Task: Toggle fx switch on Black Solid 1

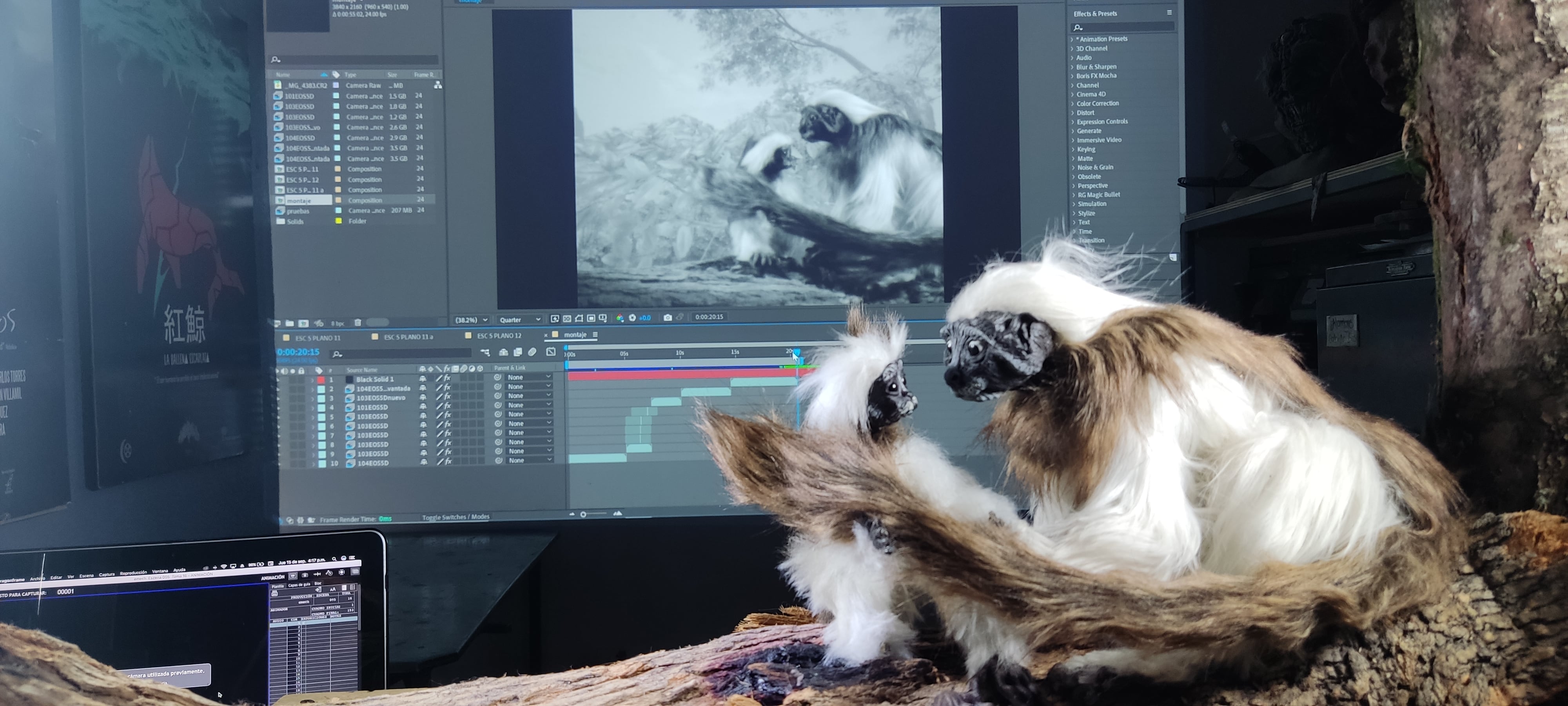Action: tap(447, 378)
